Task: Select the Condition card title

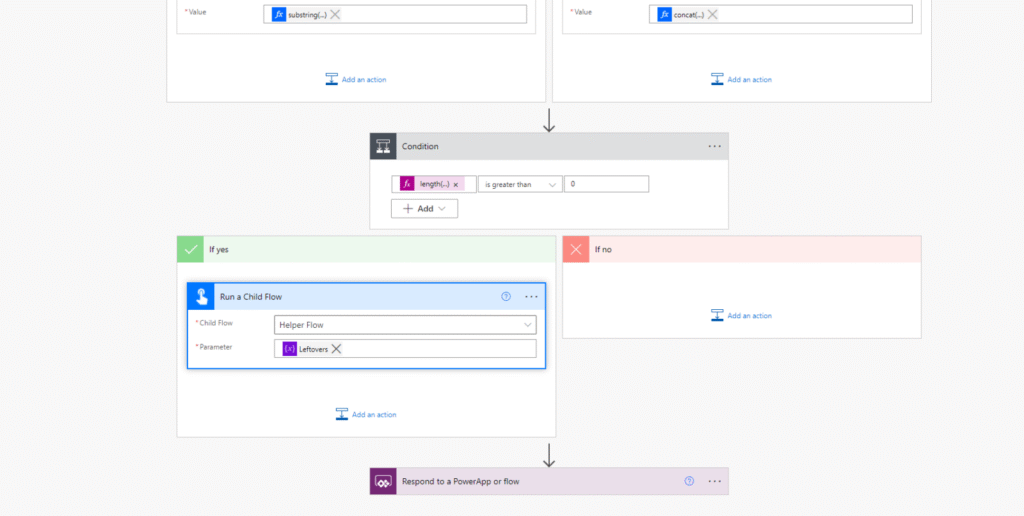Action: click(420, 146)
